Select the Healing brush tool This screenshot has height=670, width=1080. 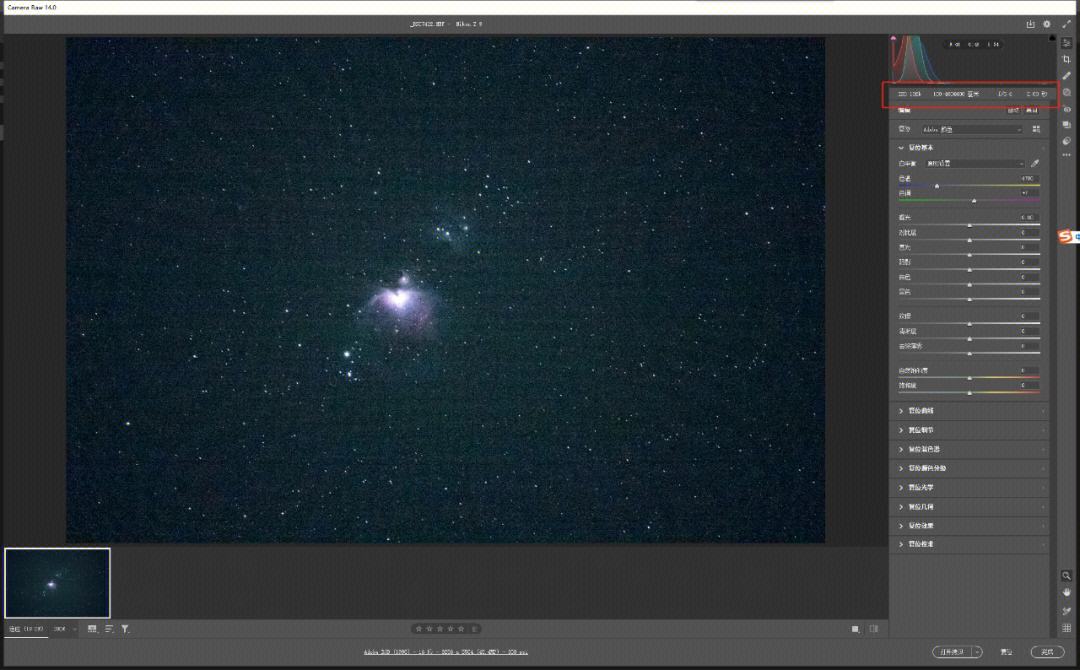1067,76
